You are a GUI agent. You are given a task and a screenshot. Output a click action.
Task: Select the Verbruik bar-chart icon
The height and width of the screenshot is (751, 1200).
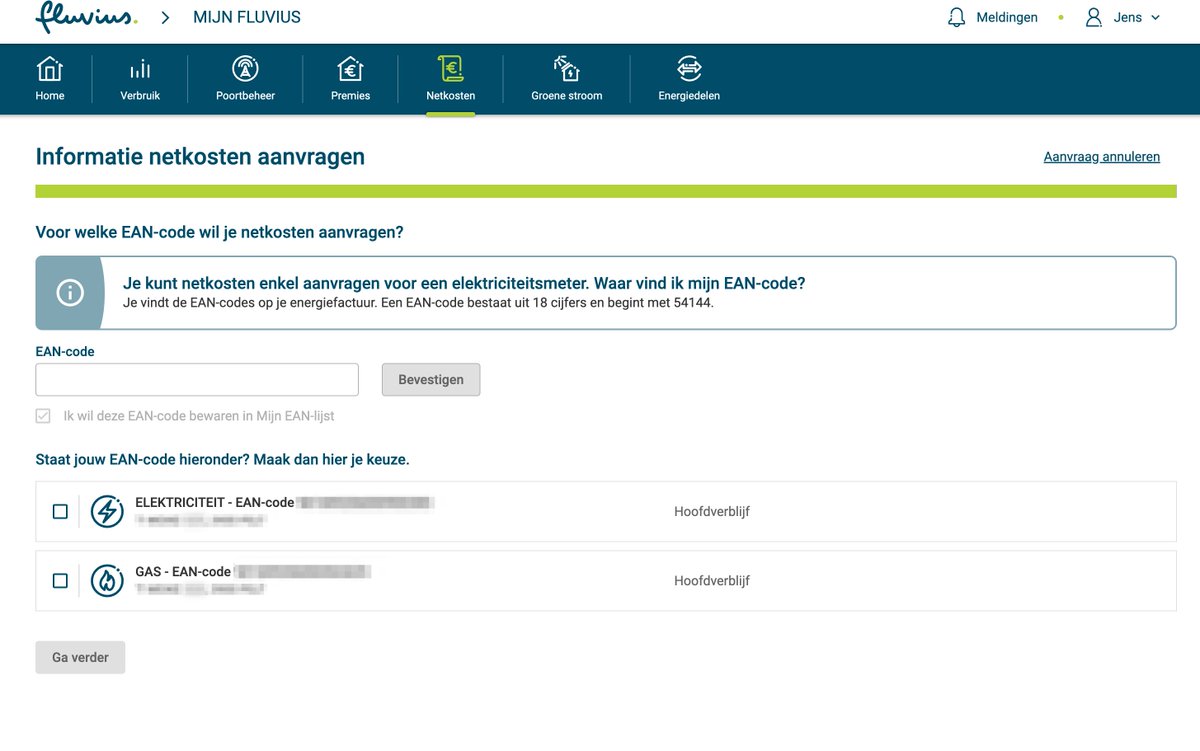(139, 70)
